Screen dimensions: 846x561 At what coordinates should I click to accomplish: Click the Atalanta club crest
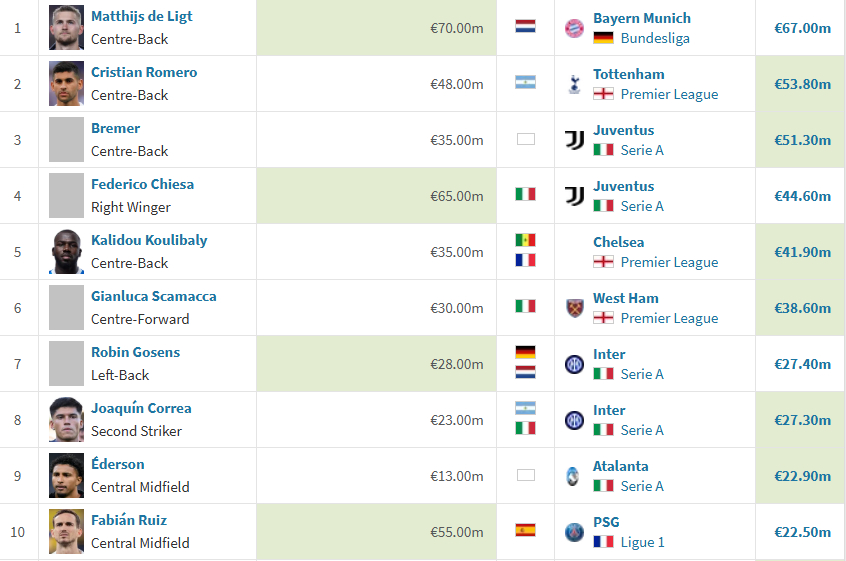(x=573, y=476)
